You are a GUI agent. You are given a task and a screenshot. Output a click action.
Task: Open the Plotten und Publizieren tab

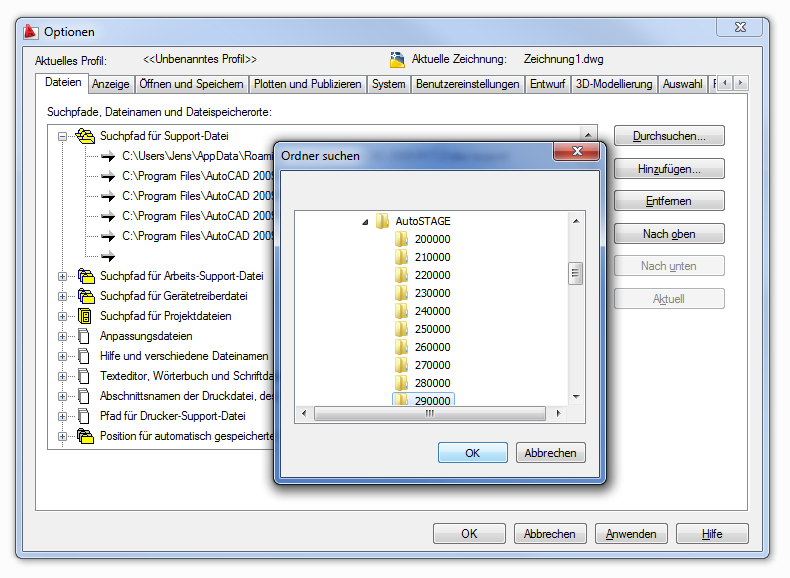tap(307, 84)
